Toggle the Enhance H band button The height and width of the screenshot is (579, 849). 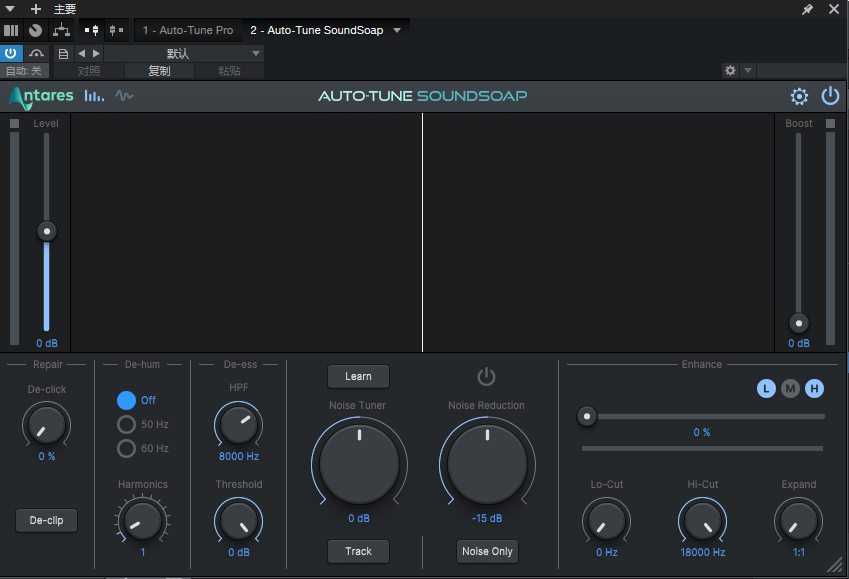(814, 388)
